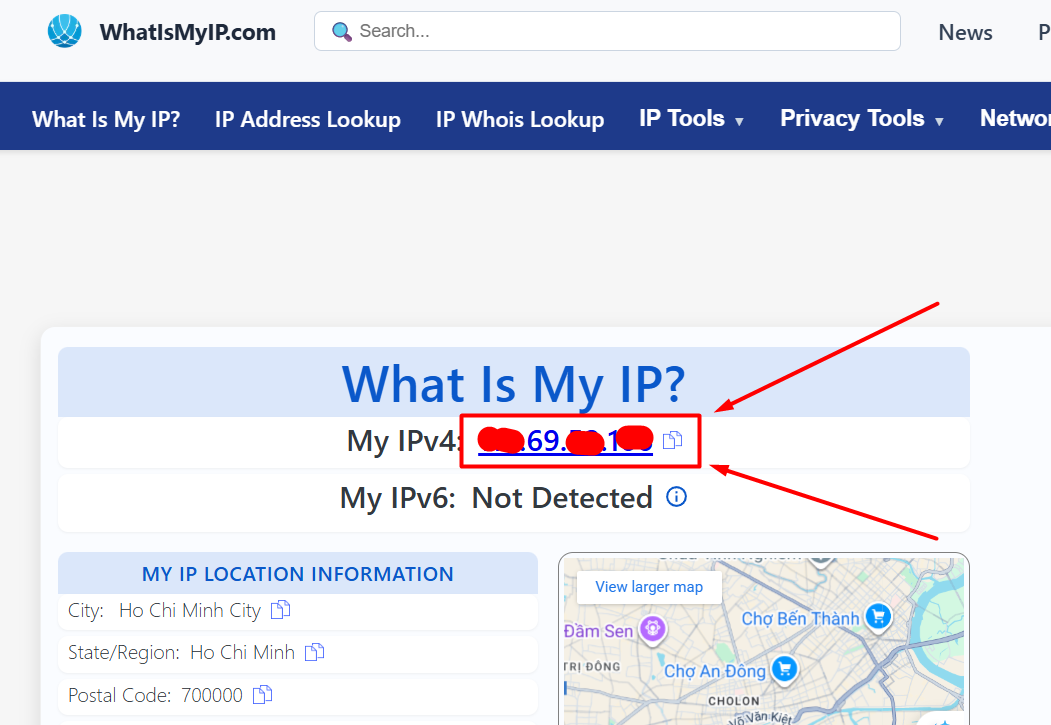The width and height of the screenshot is (1051, 725).
Task: Open IP Whois Lookup nav item
Action: 520,119
